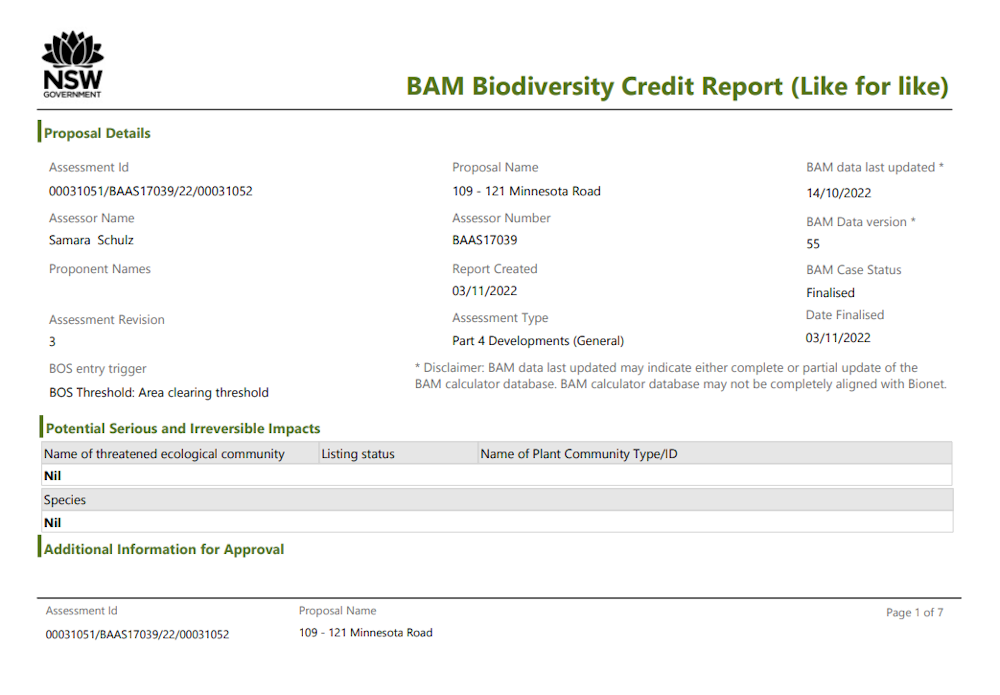Viewport: 1000px width, 695px height.
Task: Click the Assessor Number BAAS17039
Action: pyautogui.click(x=485, y=240)
